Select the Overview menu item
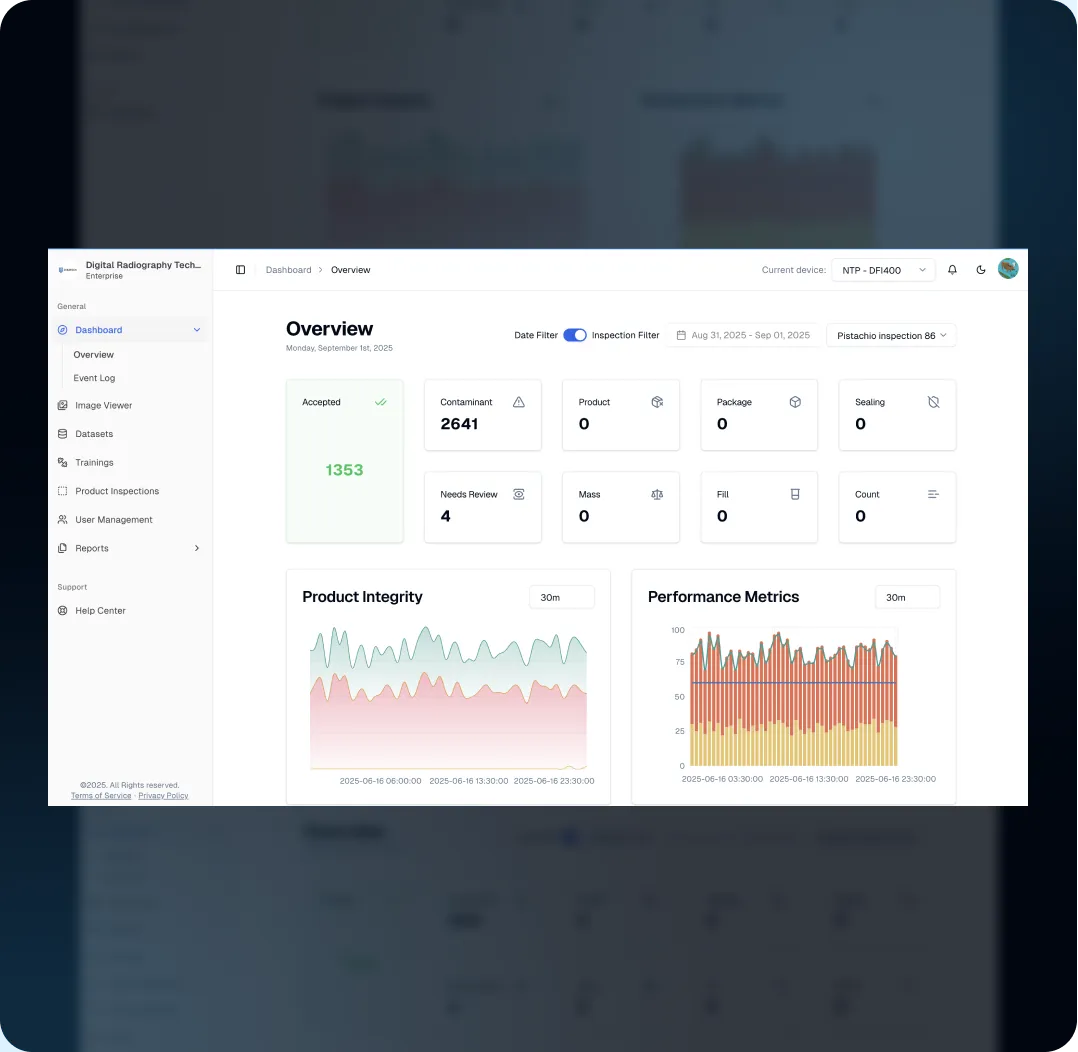The height and width of the screenshot is (1052, 1078). (93, 354)
